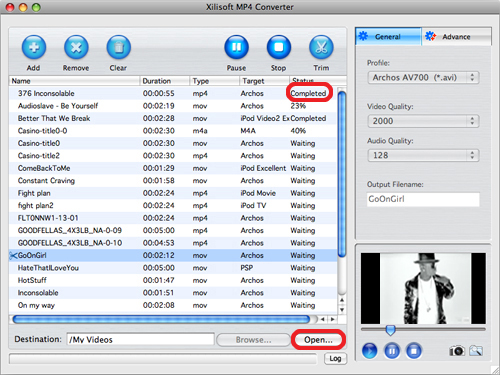Click the scroll up arrow of list
Screen dimensions: 500x375
pos(342,300)
